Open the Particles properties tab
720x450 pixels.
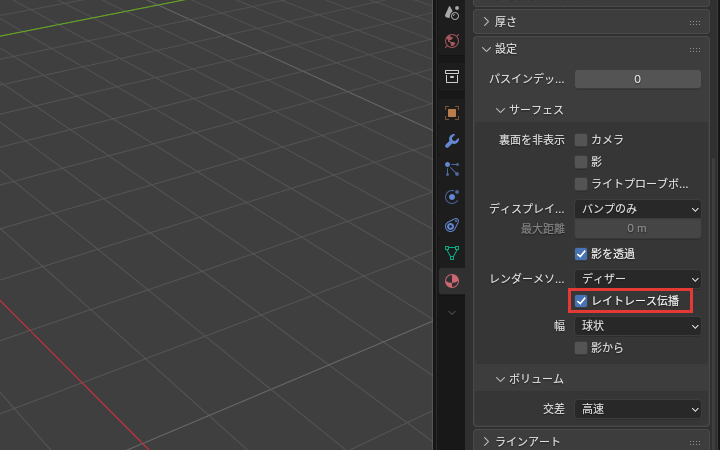coord(452,169)
